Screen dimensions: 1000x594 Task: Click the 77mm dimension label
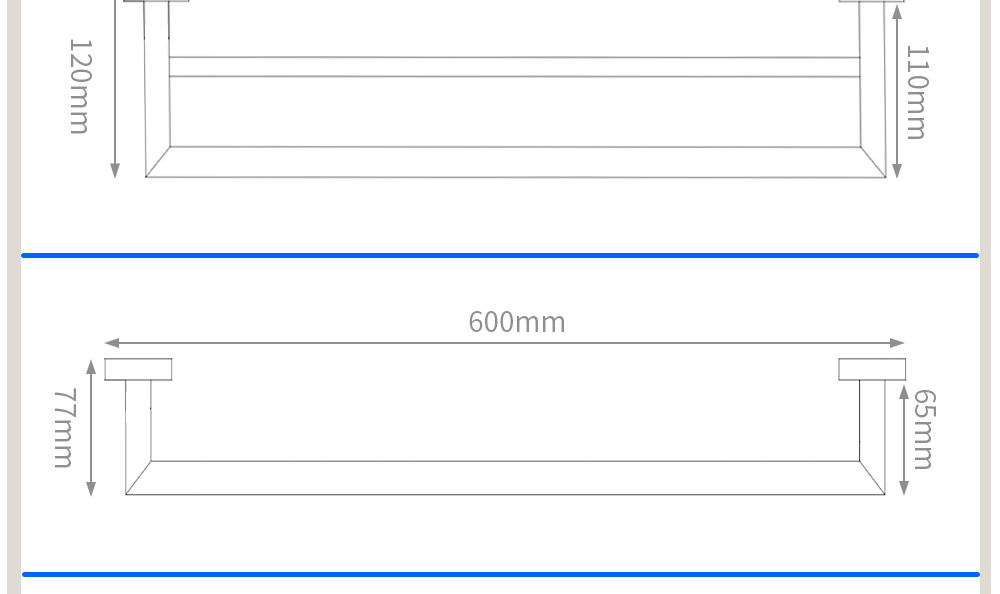[64, 428]
